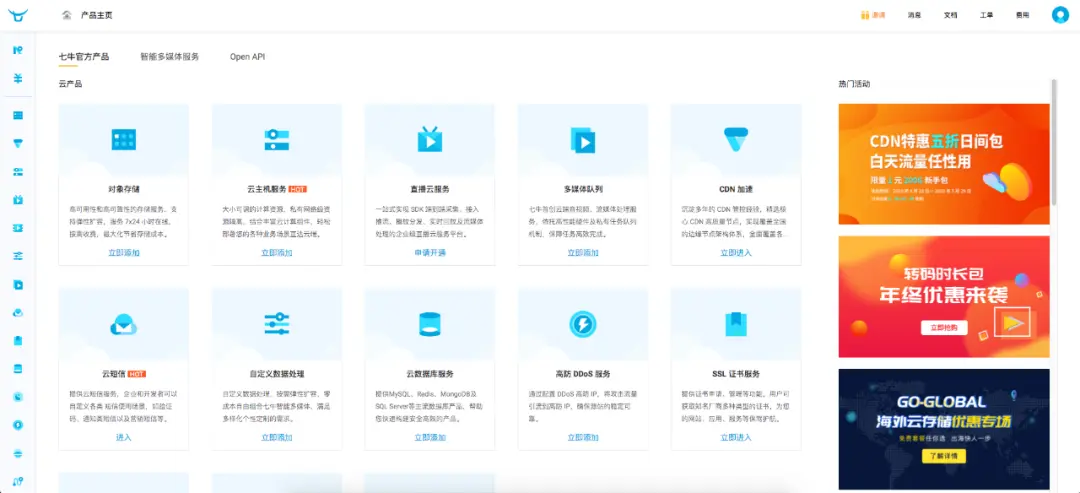The image size is (1080, 493).
Task: Open 文档 in the top navigation
Action: pyautogui.click(x=951, y=15)
